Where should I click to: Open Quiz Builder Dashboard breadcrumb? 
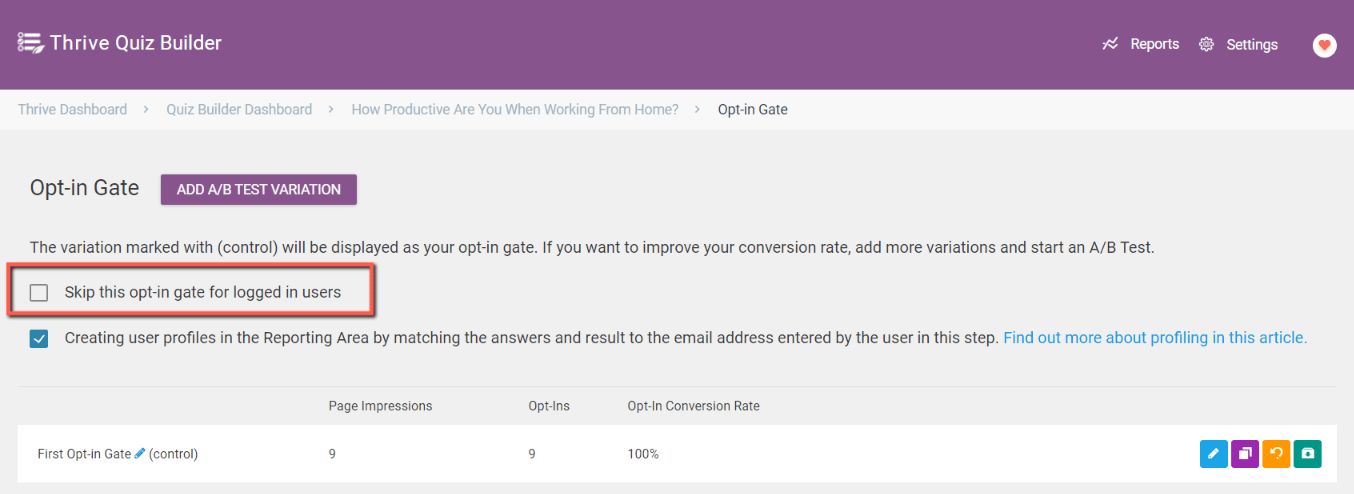tap(239, 110)
